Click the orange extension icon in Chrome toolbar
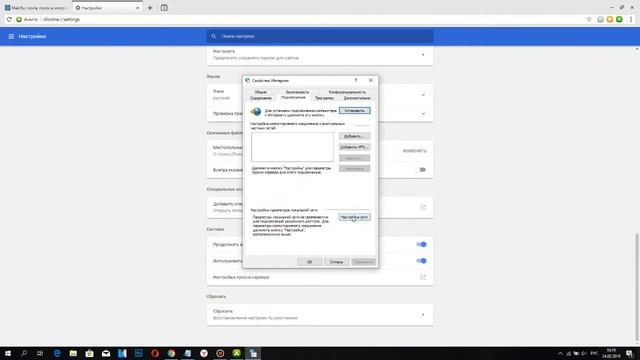This screenshot has width=640, height=360. [x=610, y=19]
